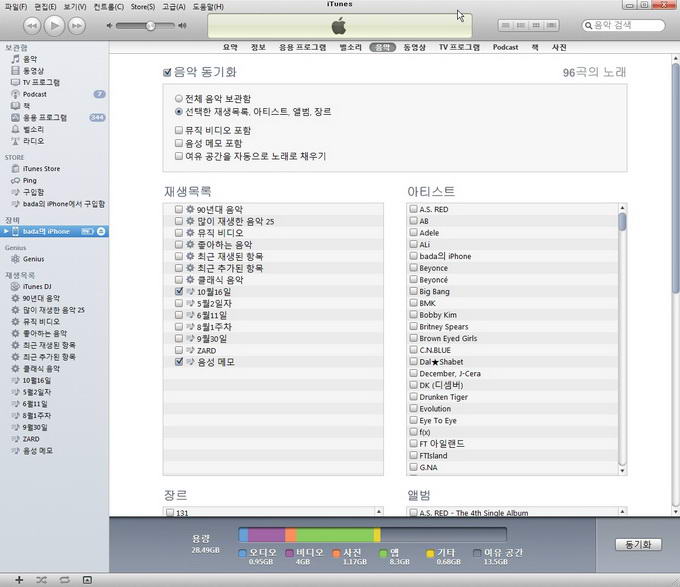Open 음악 library in sidebar

pos(29,59)
